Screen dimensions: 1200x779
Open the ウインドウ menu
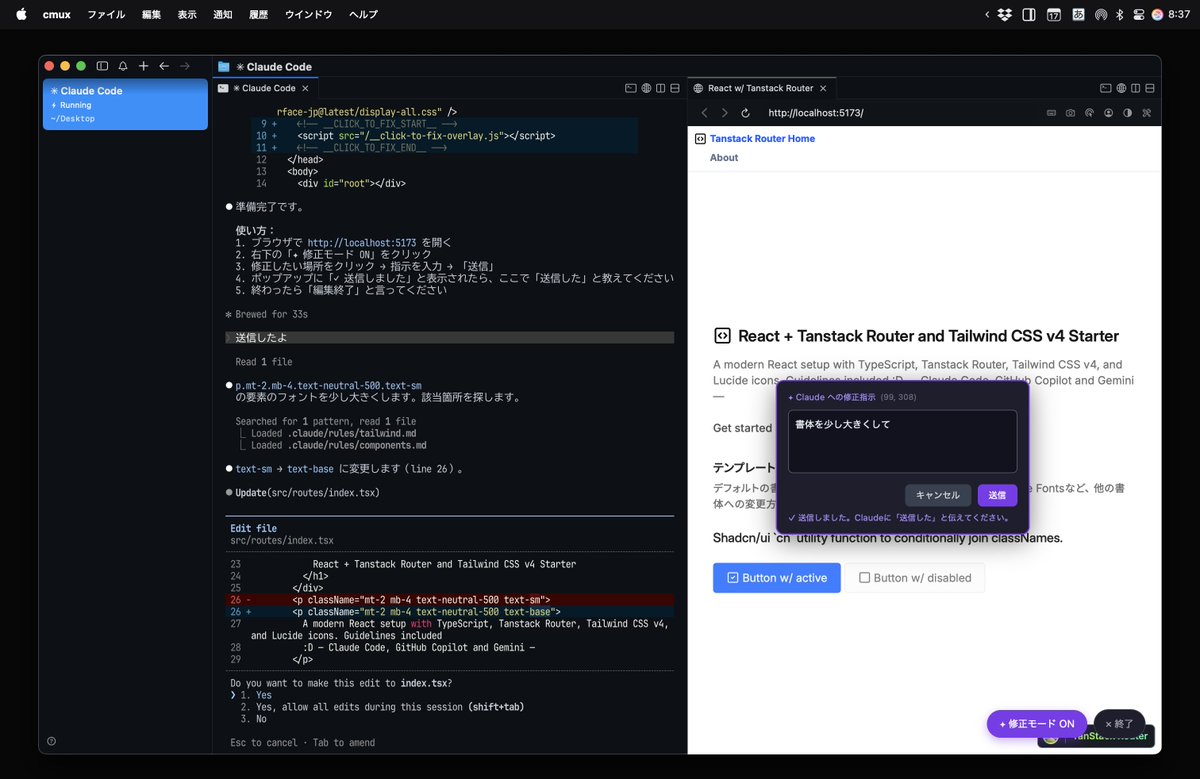pyautogui.click(x=309, y=14)
